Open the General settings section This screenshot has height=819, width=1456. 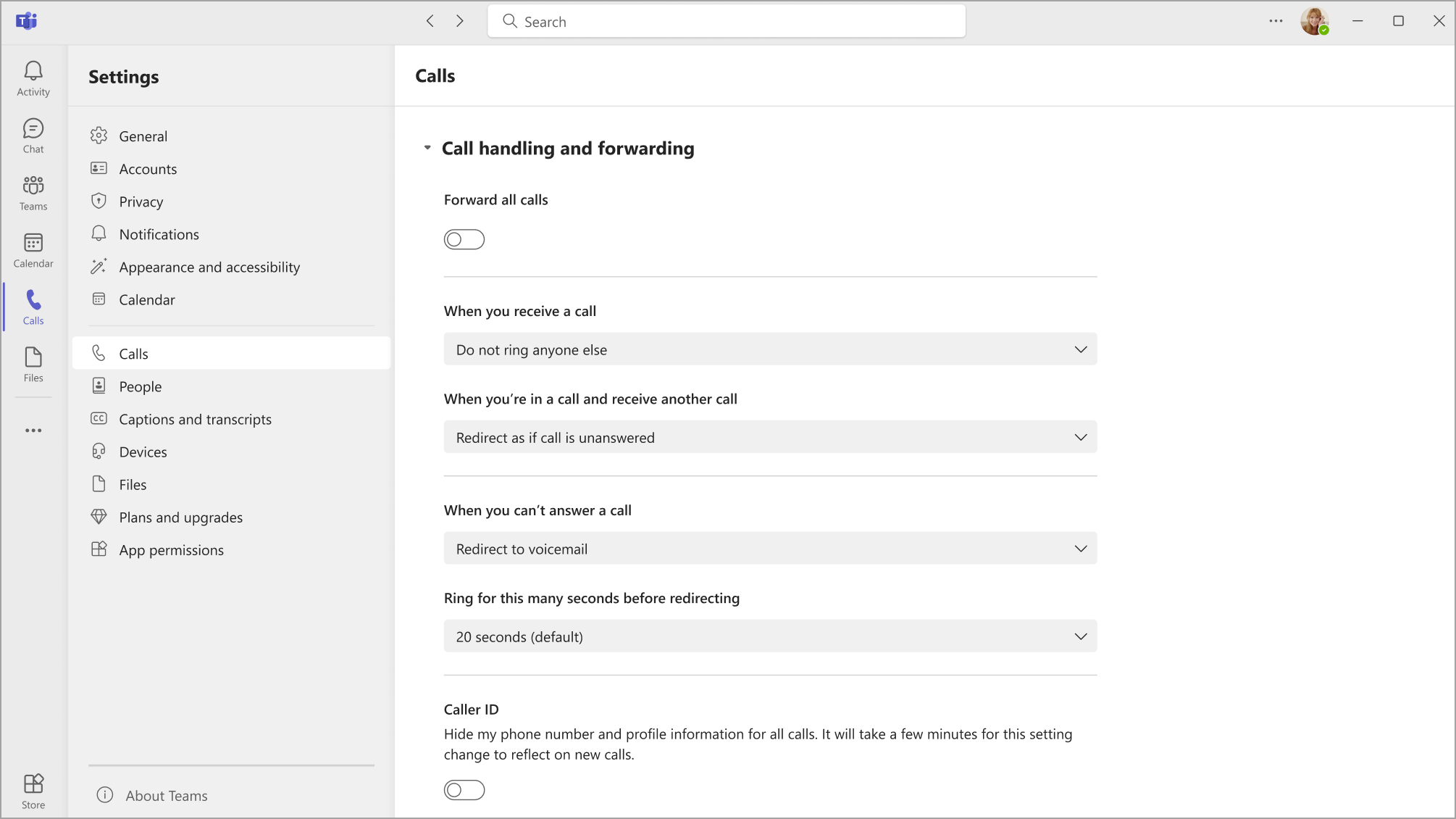coord(143,135)
